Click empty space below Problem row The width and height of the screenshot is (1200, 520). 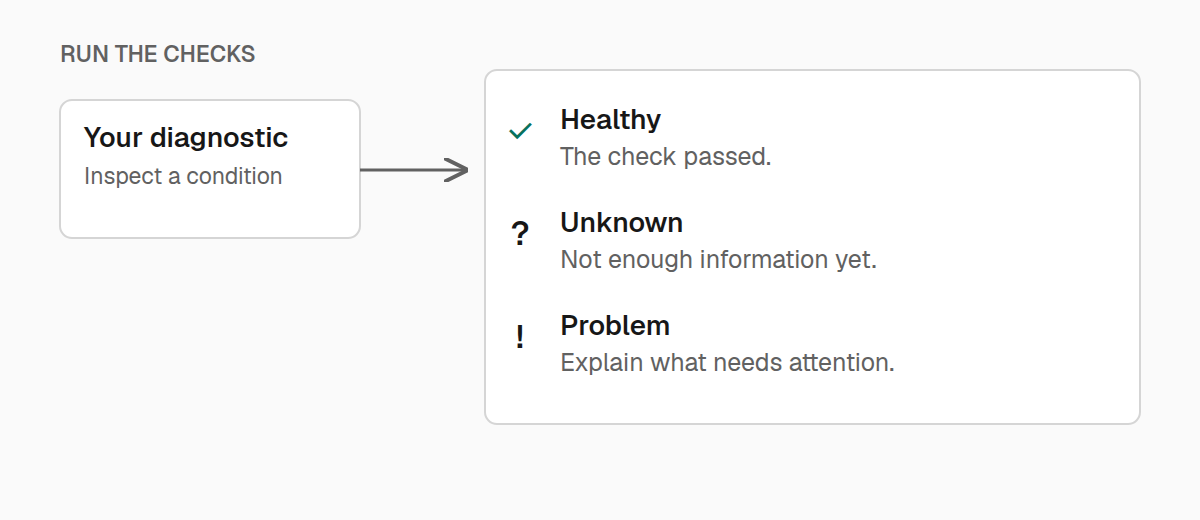812,400
